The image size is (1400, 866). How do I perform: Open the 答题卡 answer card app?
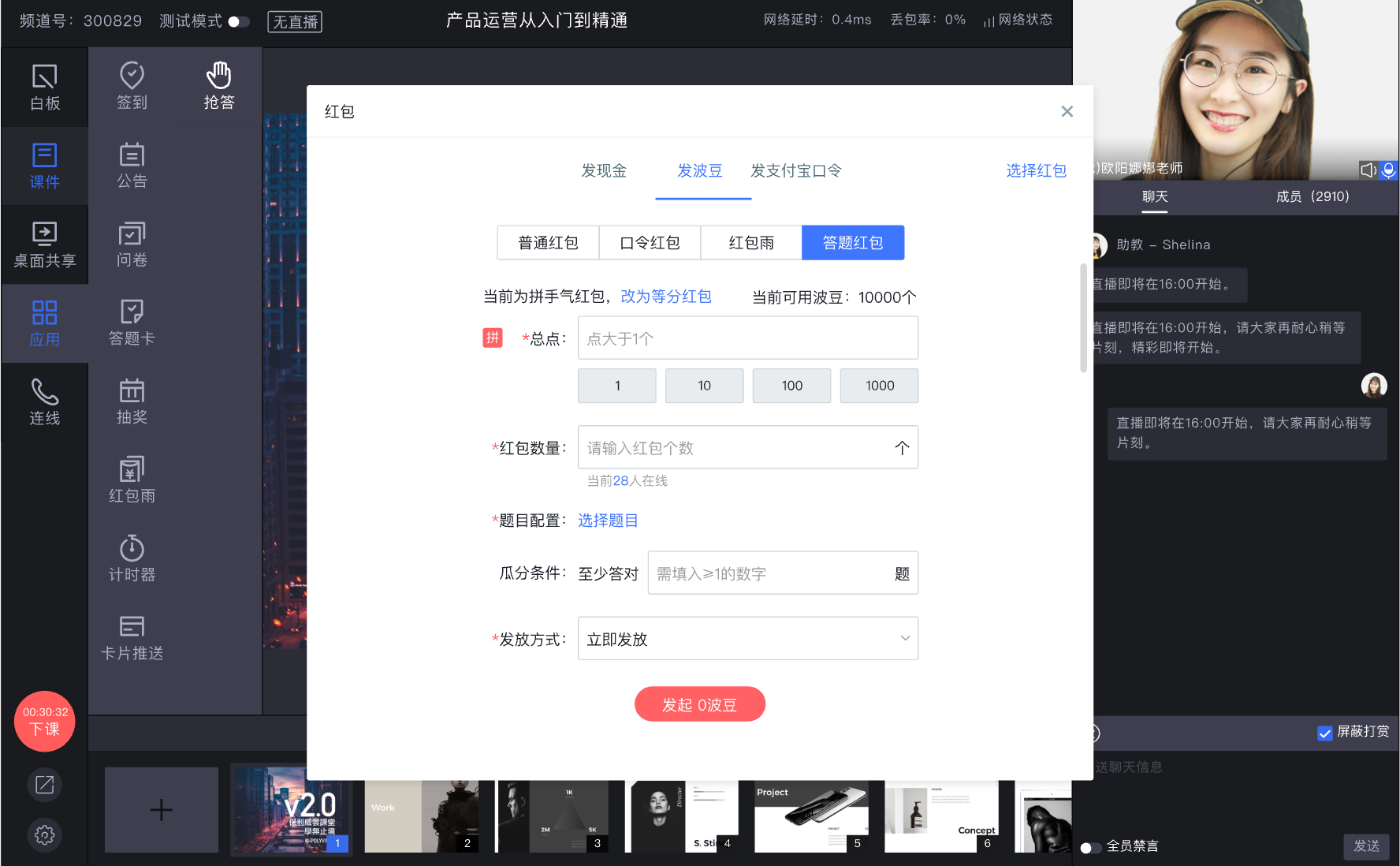tap(132, 323)
